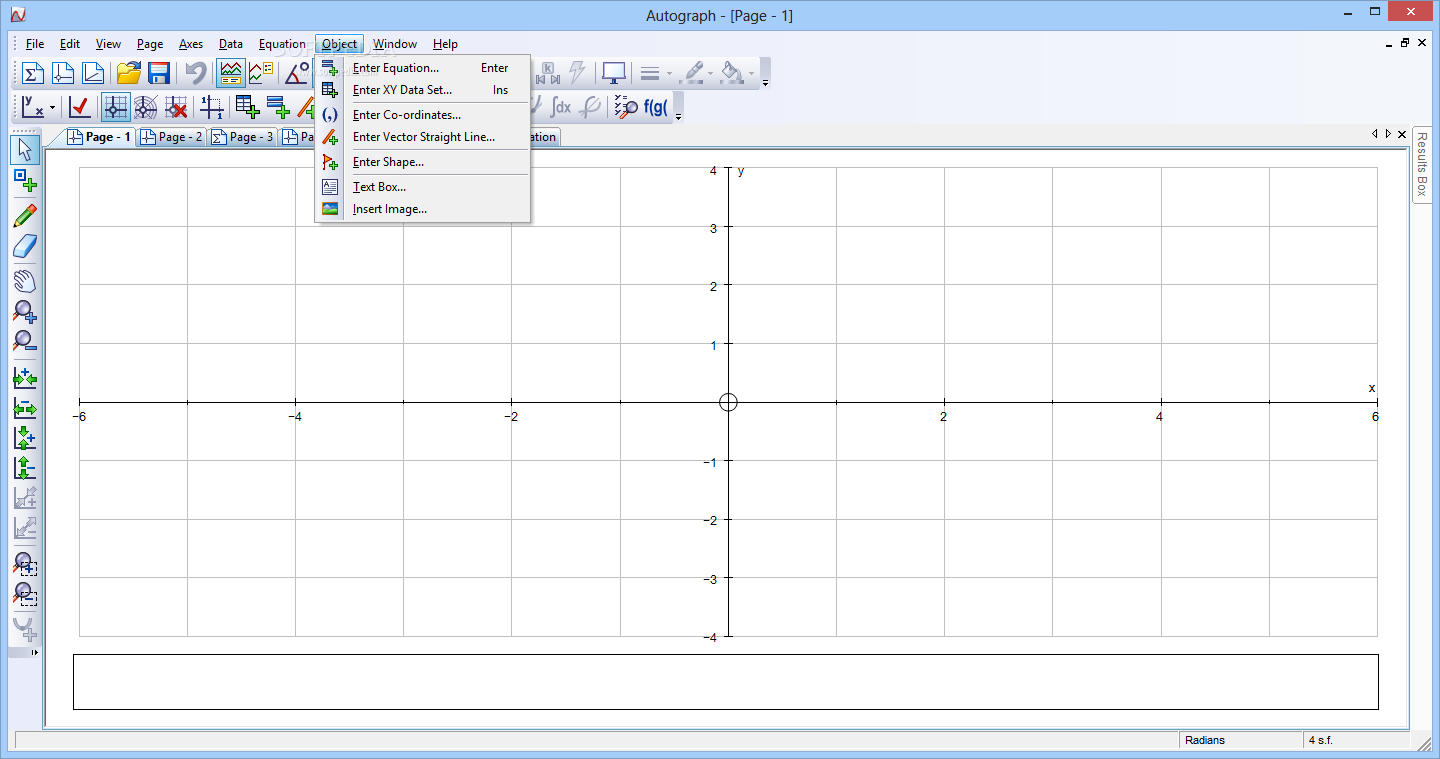
Task: Toggle the graph key icon
Action: point(261,73)
